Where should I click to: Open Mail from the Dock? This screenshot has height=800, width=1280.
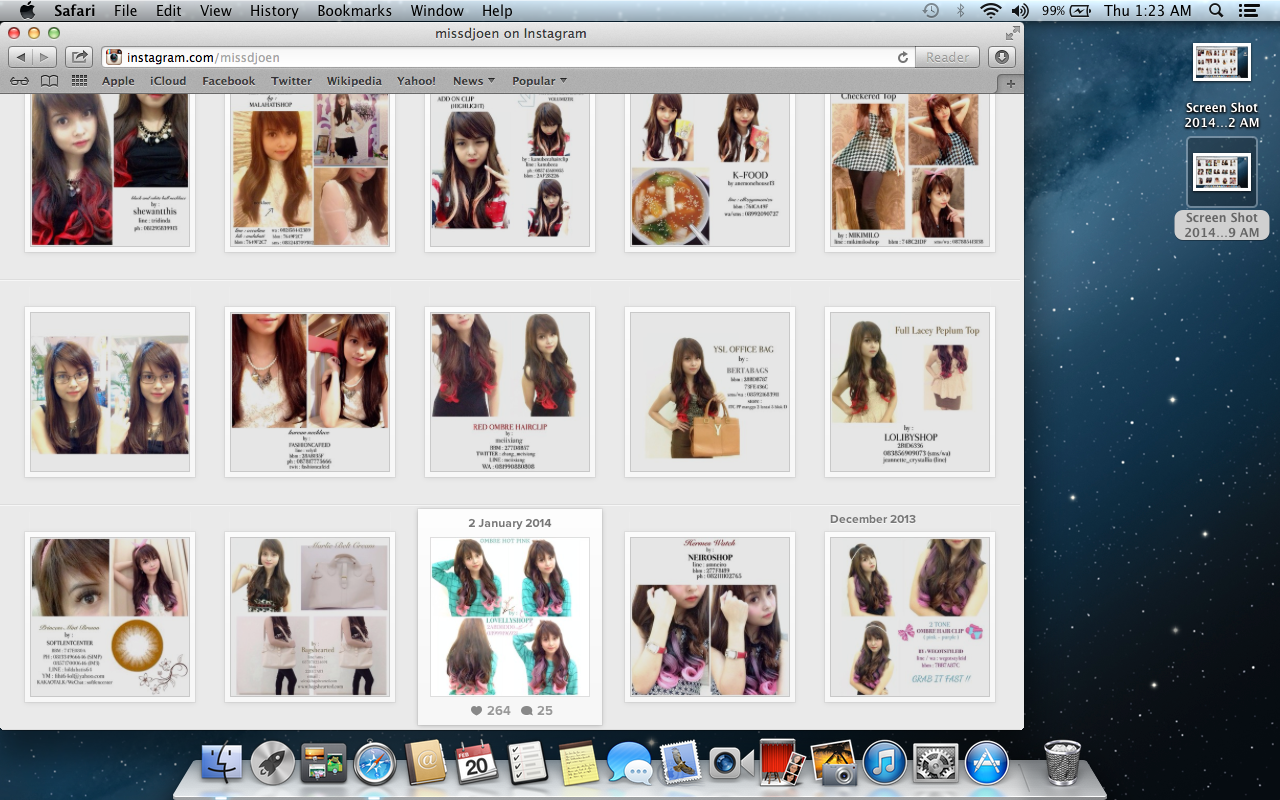[680, 763]
